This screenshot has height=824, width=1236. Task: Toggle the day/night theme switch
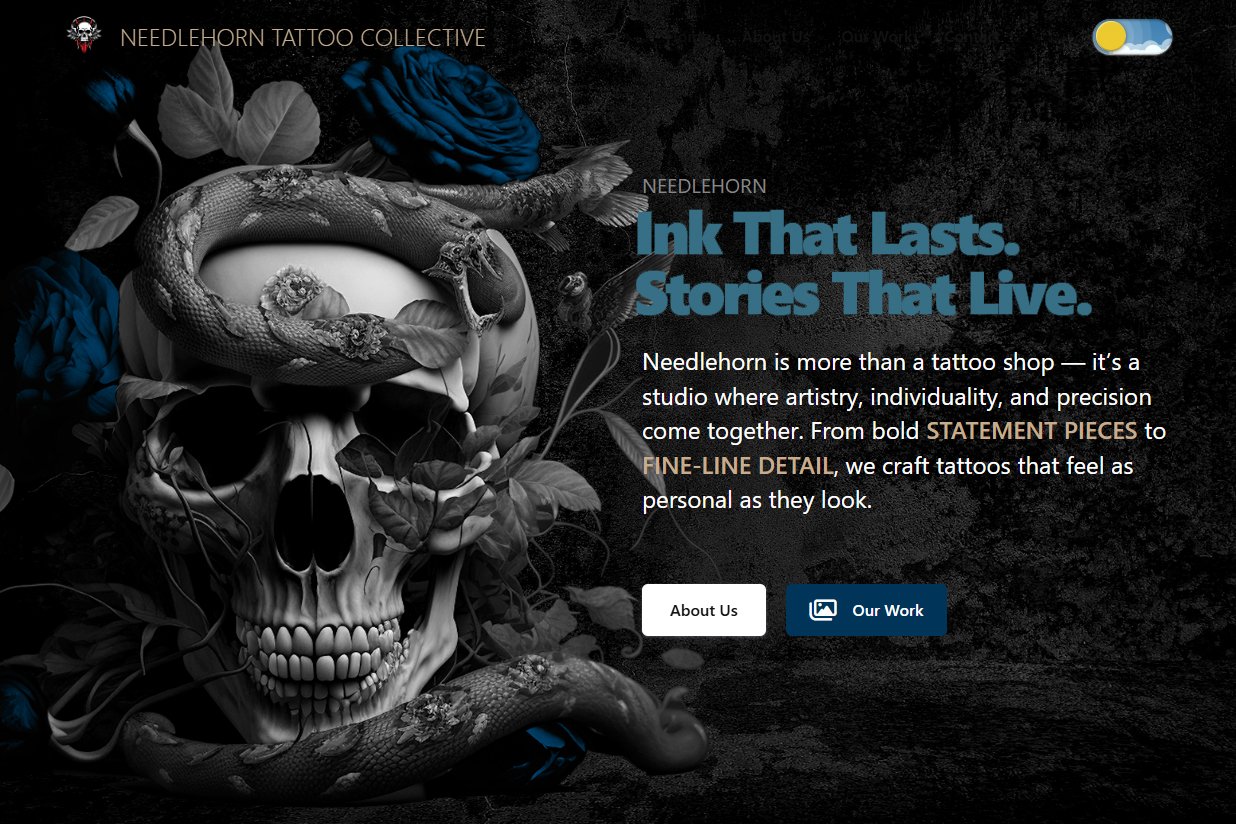[1132, 37]
